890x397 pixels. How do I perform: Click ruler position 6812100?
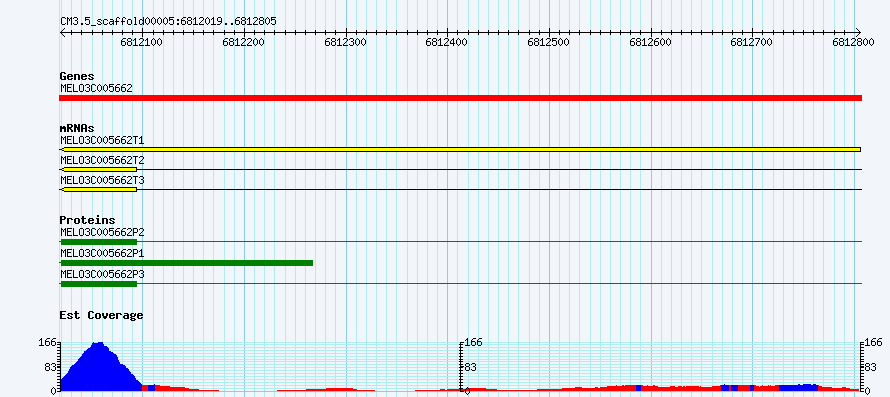[142, 42]
